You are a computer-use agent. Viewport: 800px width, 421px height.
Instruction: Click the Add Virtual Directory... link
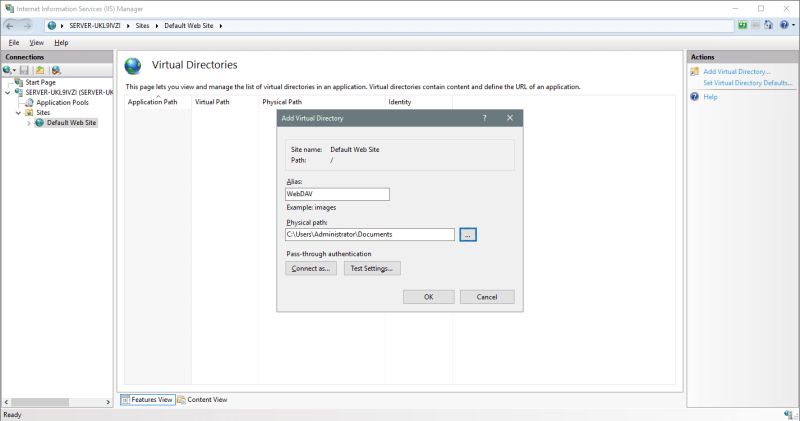(737, 72)
